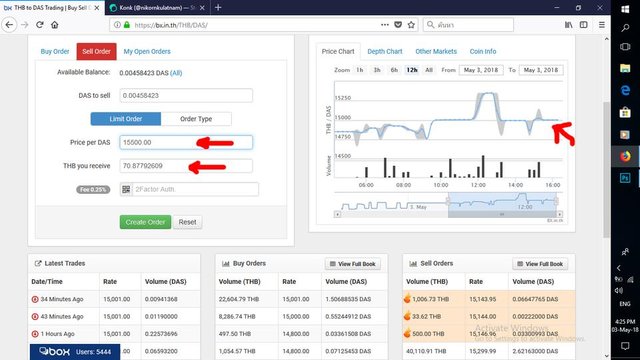The width and height of the screenshot is (640, 360).
Task: Bookmark this page with the star icon
Action: tap(411, 25)
